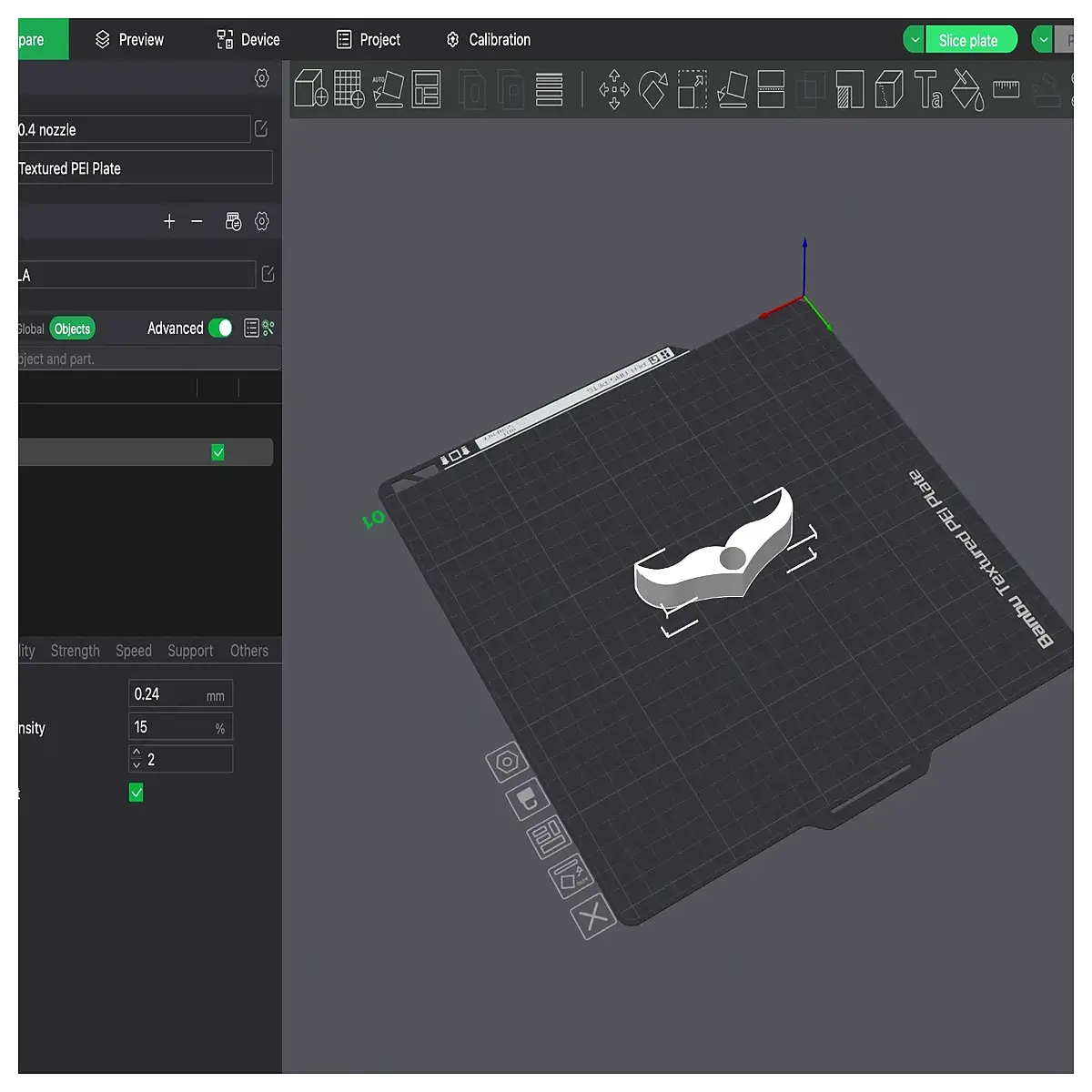
Task: Click the Auto orient tool icon
Action: 388,89
